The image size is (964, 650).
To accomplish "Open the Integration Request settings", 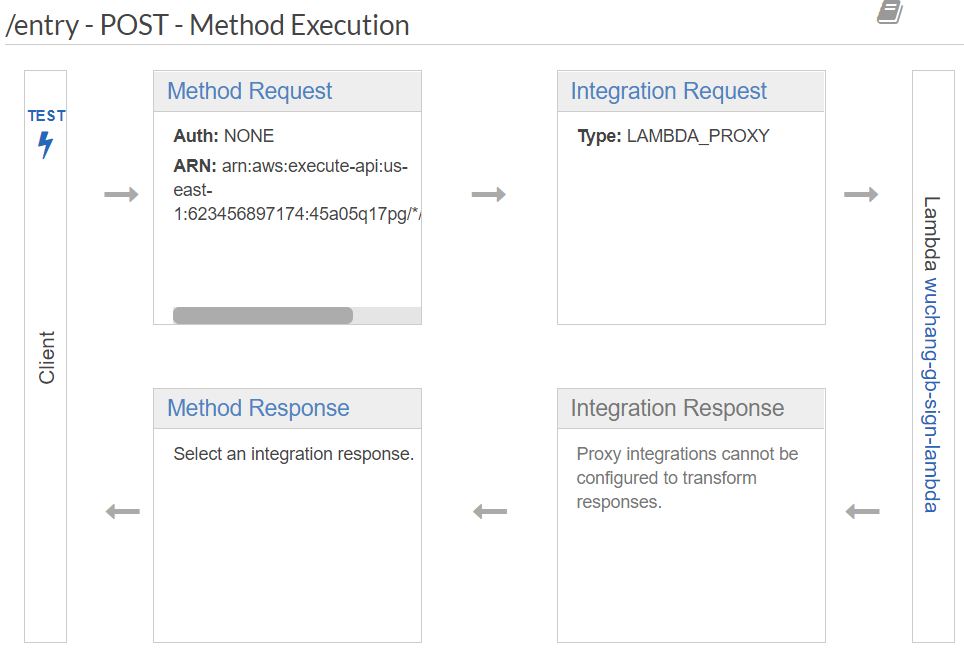I will [668, 91].
